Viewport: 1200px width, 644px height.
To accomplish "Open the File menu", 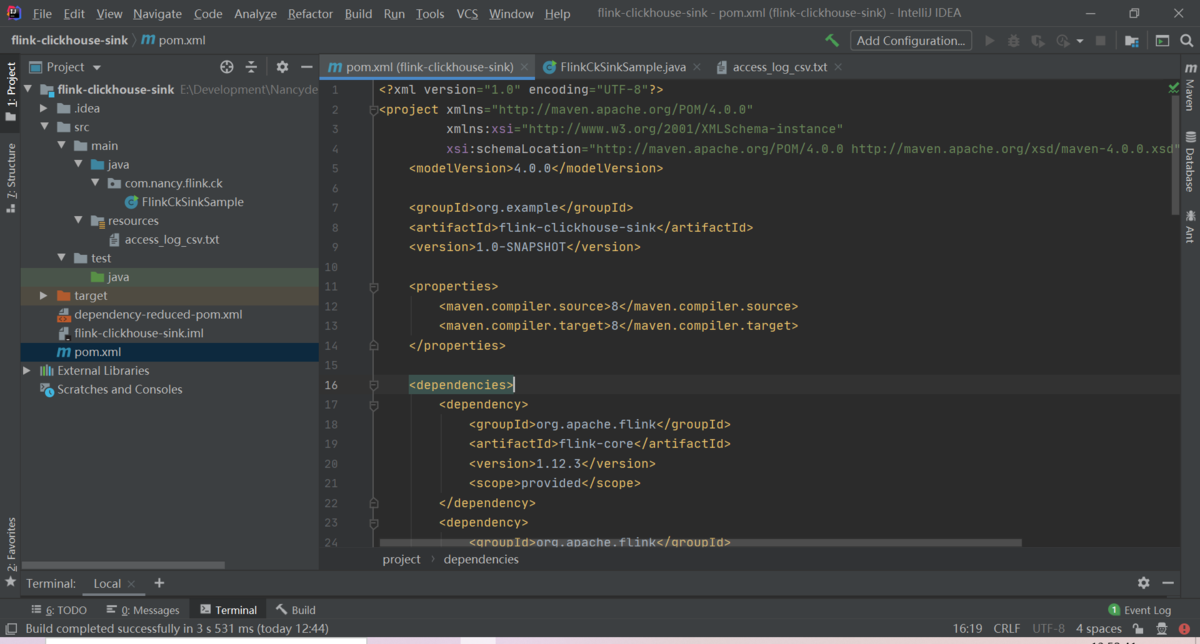I will pyautogui.click(x=42, y=14).
